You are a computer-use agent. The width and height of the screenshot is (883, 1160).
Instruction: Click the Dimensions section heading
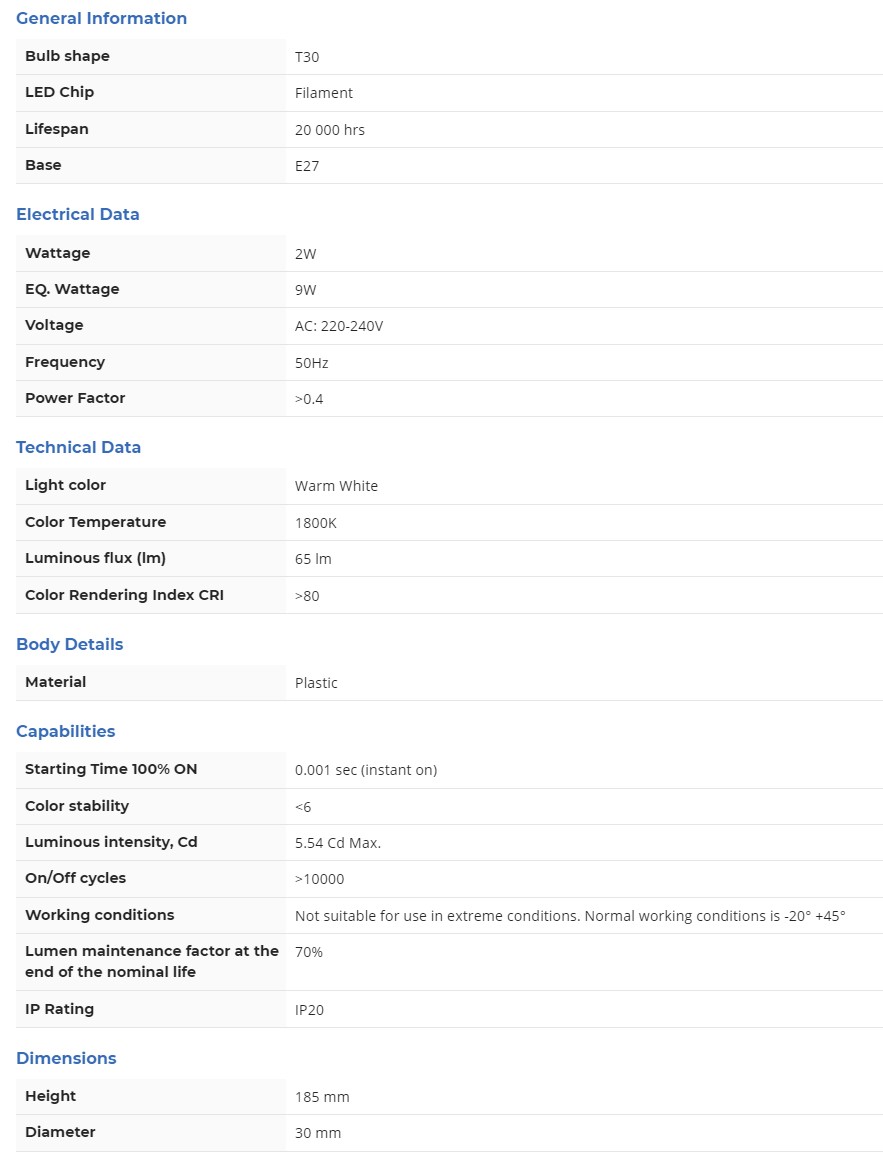[66, 1058]
